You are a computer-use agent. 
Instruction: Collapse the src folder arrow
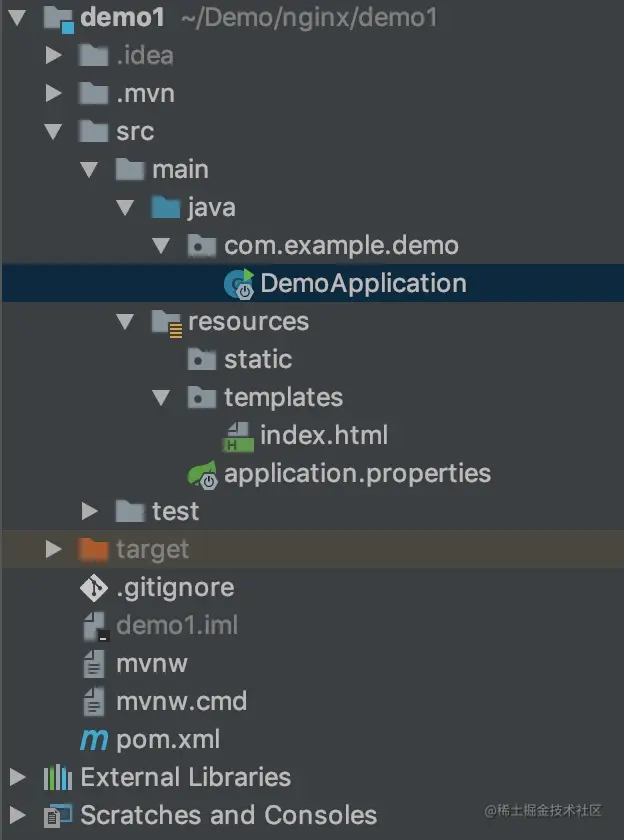53,131
